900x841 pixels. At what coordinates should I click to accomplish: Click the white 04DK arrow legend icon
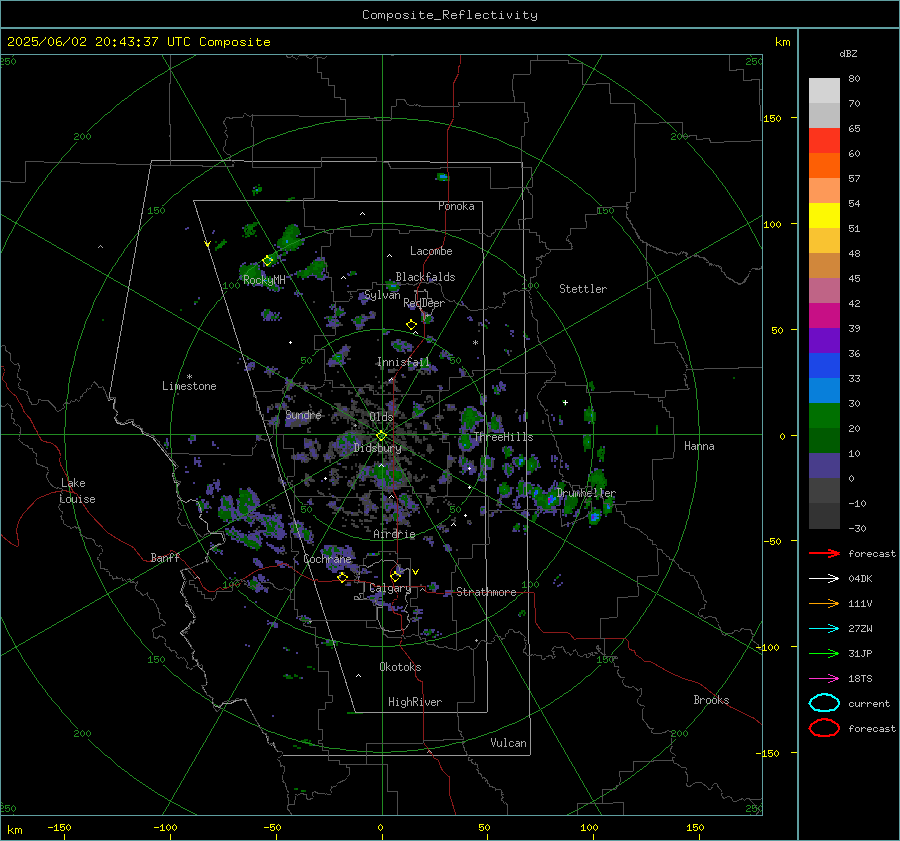(824, 578)
